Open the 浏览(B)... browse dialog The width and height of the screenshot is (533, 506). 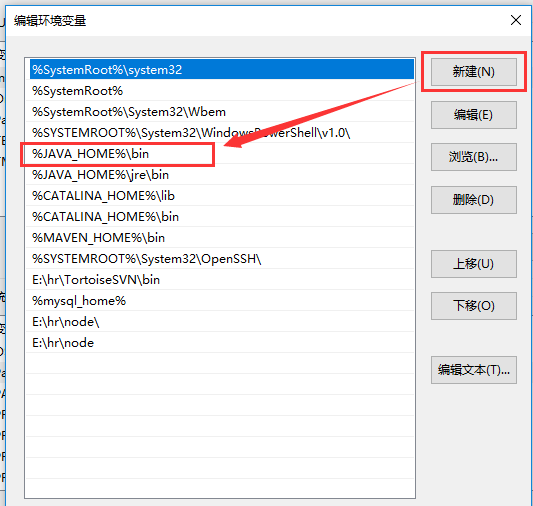(474, 157)
